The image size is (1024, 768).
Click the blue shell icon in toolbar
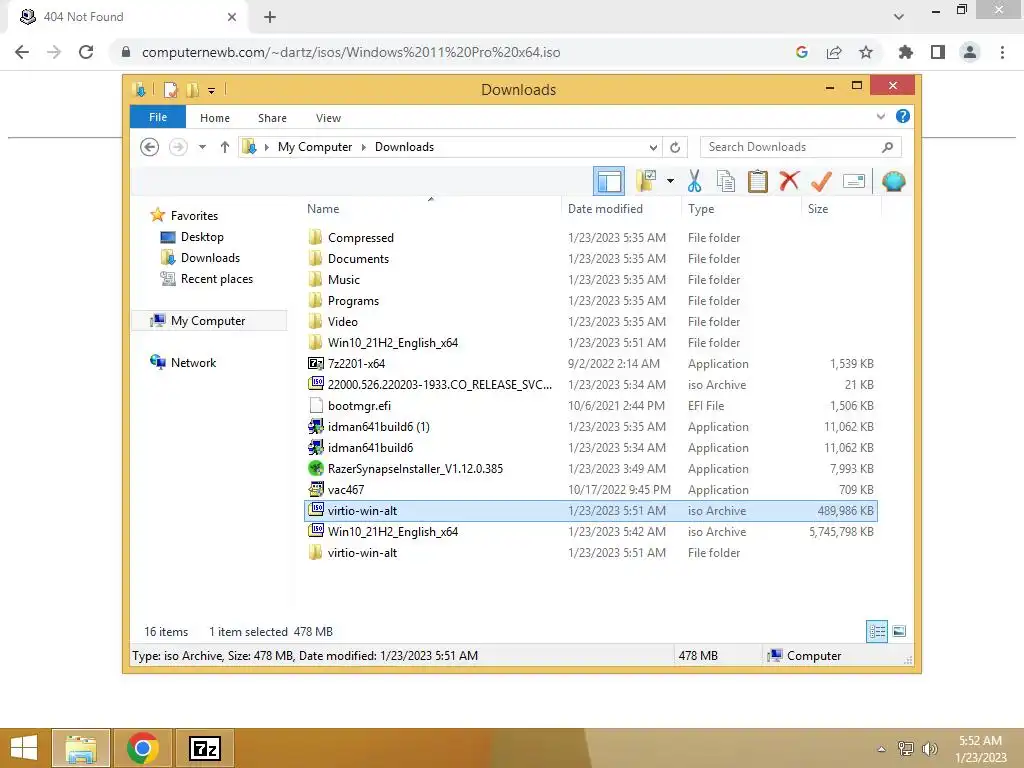[893, 181]
